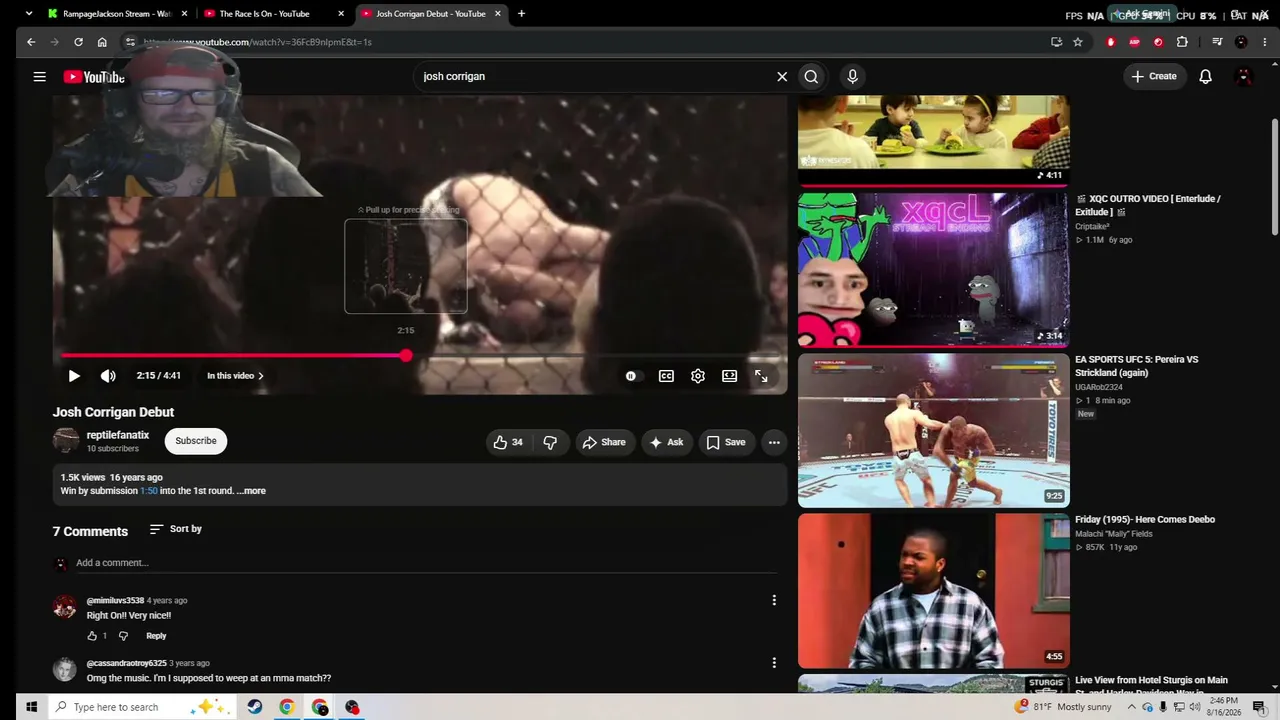Show hidden system tray icons
Image resolution: width=1280 pixels, height=720 pixels.
(x=1131, y=707)
